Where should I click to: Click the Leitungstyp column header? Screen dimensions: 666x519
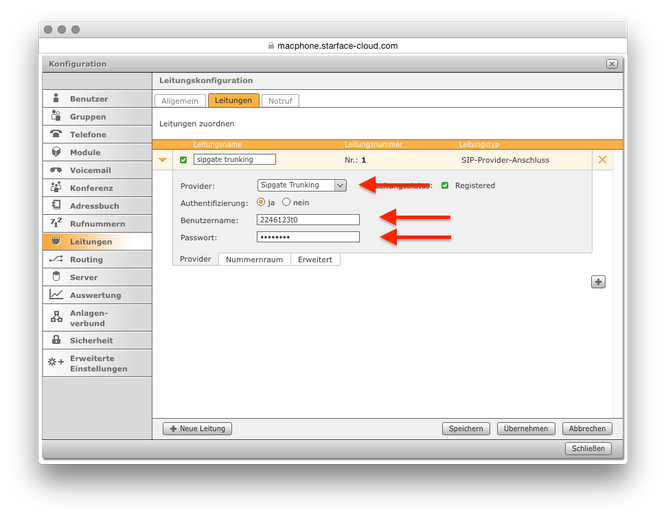coord(479,144)
